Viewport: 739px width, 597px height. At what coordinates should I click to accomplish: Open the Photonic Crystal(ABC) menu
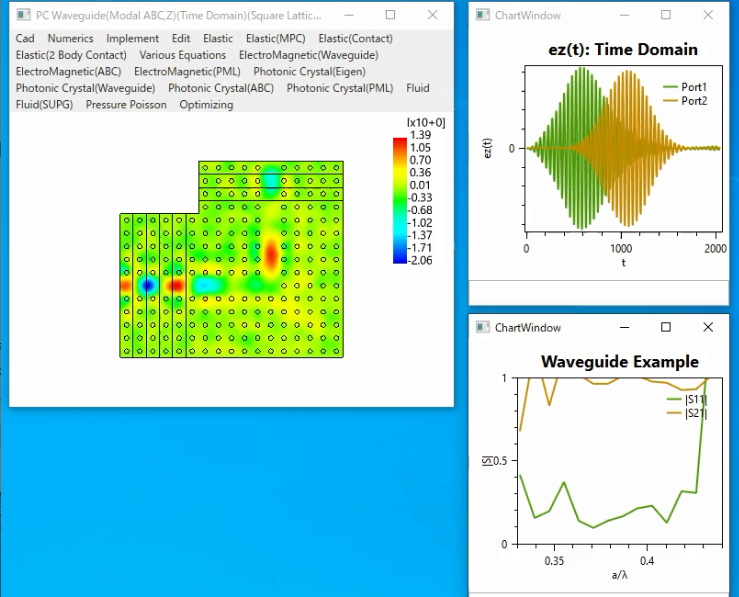tap(221, 88)
